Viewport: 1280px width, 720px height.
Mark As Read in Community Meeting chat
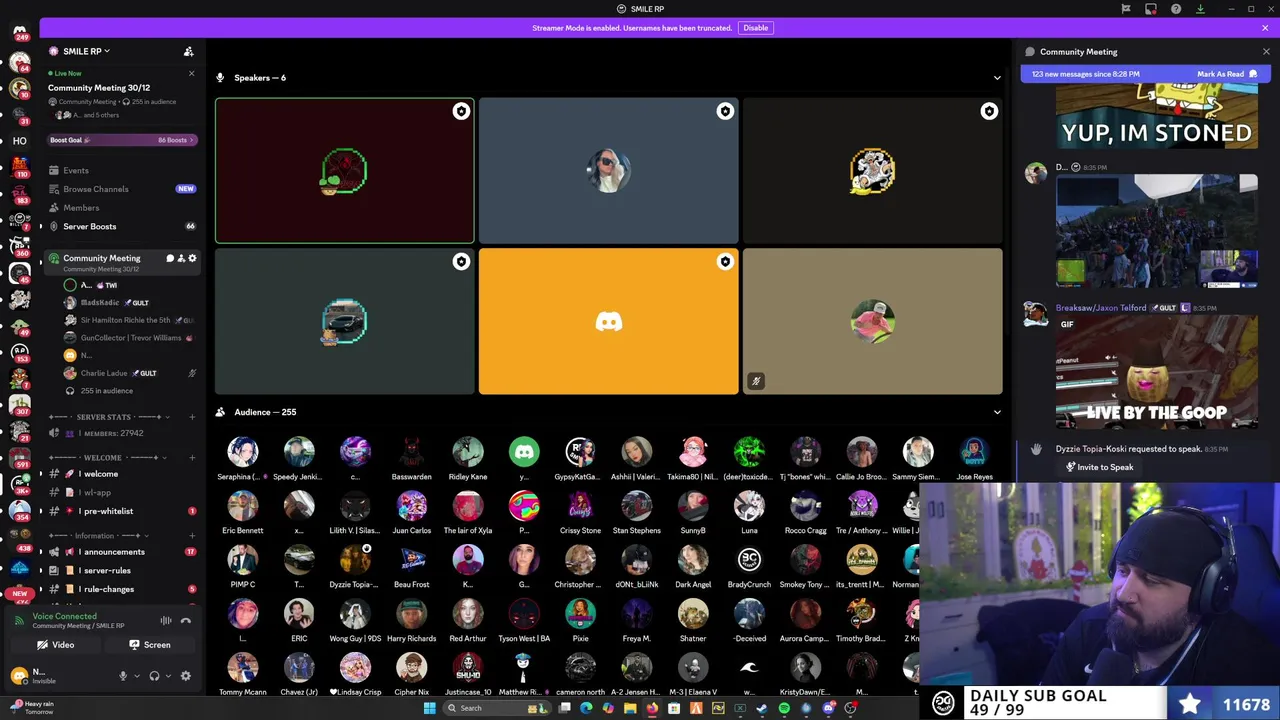(1227, 74)
